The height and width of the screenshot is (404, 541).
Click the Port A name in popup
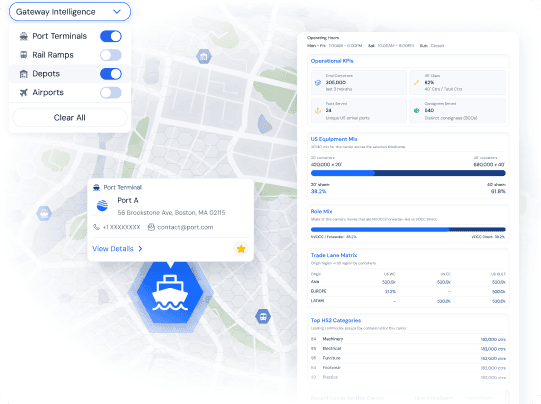coord(128,200)
